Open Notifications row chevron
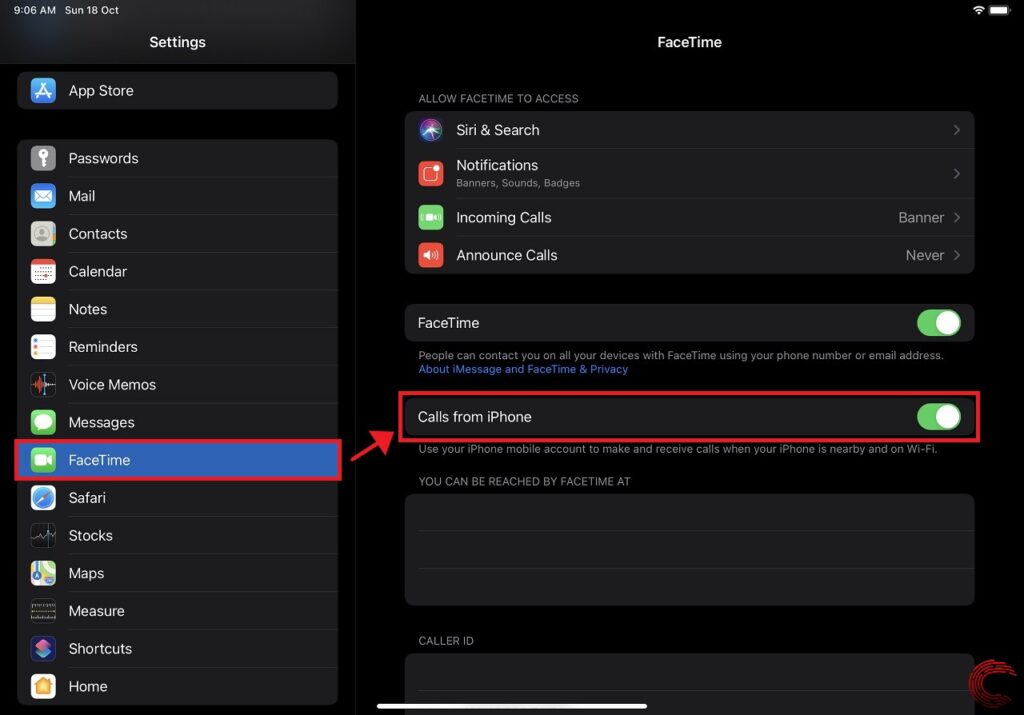The image size is (1024, 715). coord(957,174)
